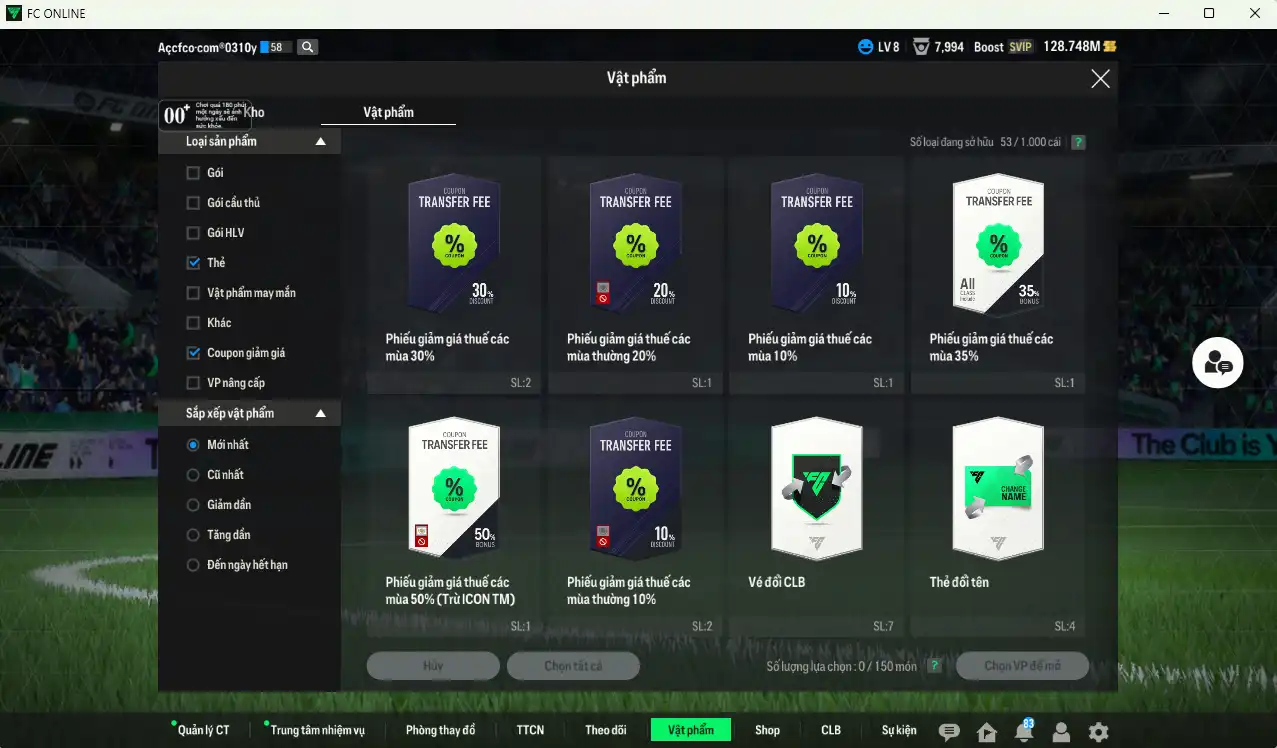Disable the Coupon giảm giá checkbox

(193, 353)
